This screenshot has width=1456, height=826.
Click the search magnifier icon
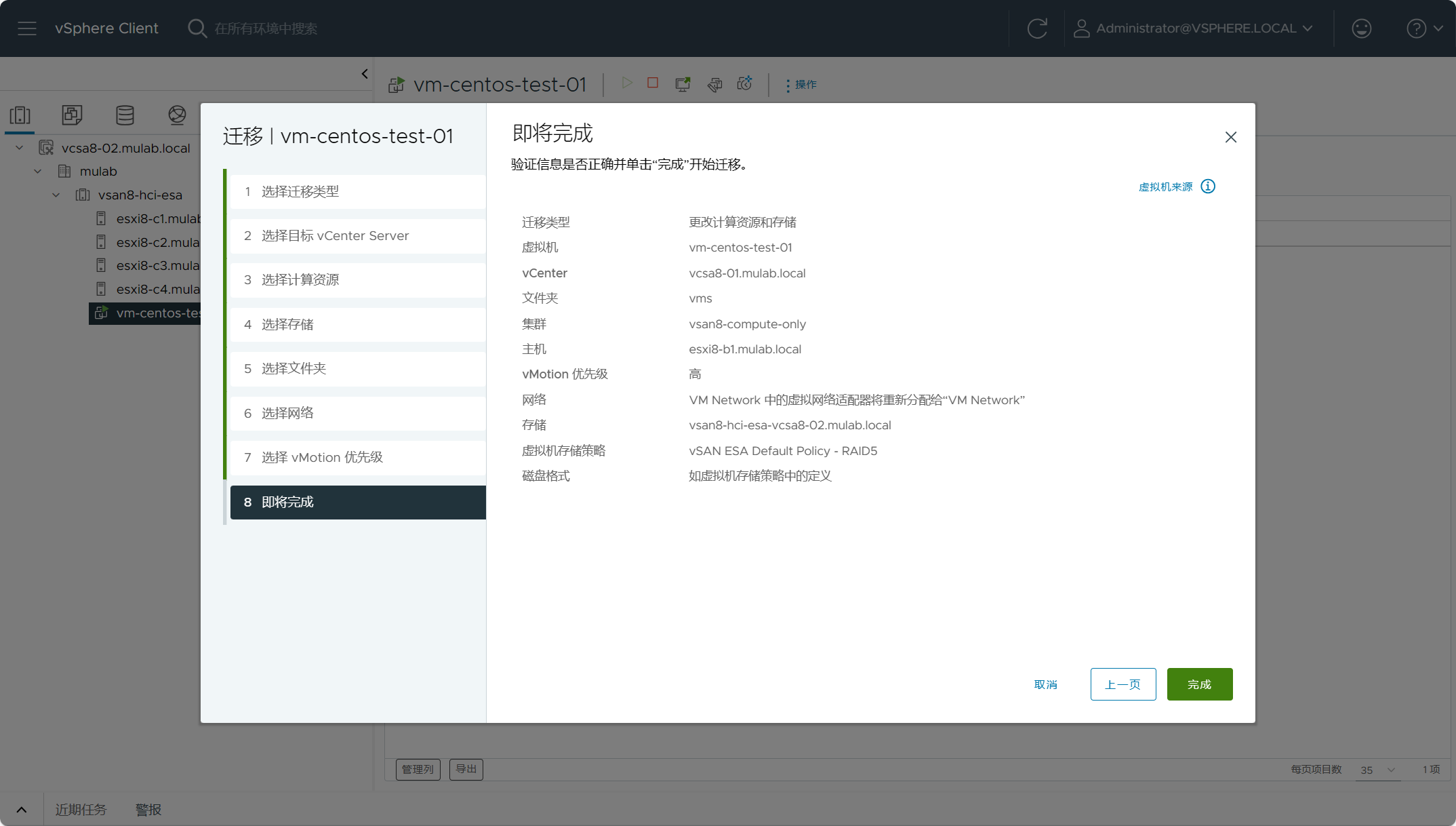197,28
